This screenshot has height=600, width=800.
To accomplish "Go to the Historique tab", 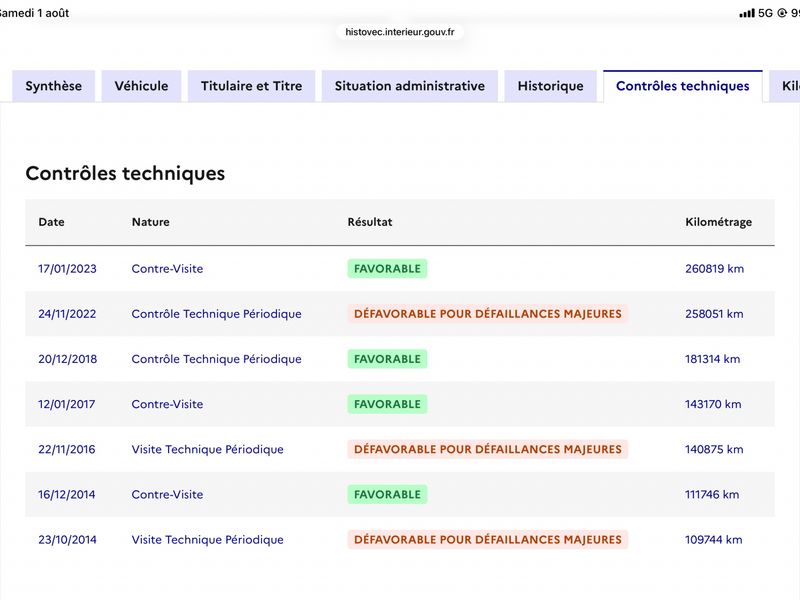I will point(551,86).
